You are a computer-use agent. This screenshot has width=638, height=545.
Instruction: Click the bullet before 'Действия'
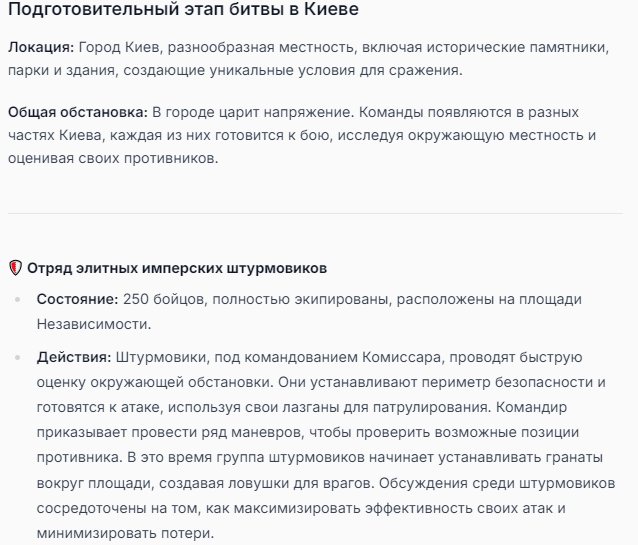(x=17, y=357)
